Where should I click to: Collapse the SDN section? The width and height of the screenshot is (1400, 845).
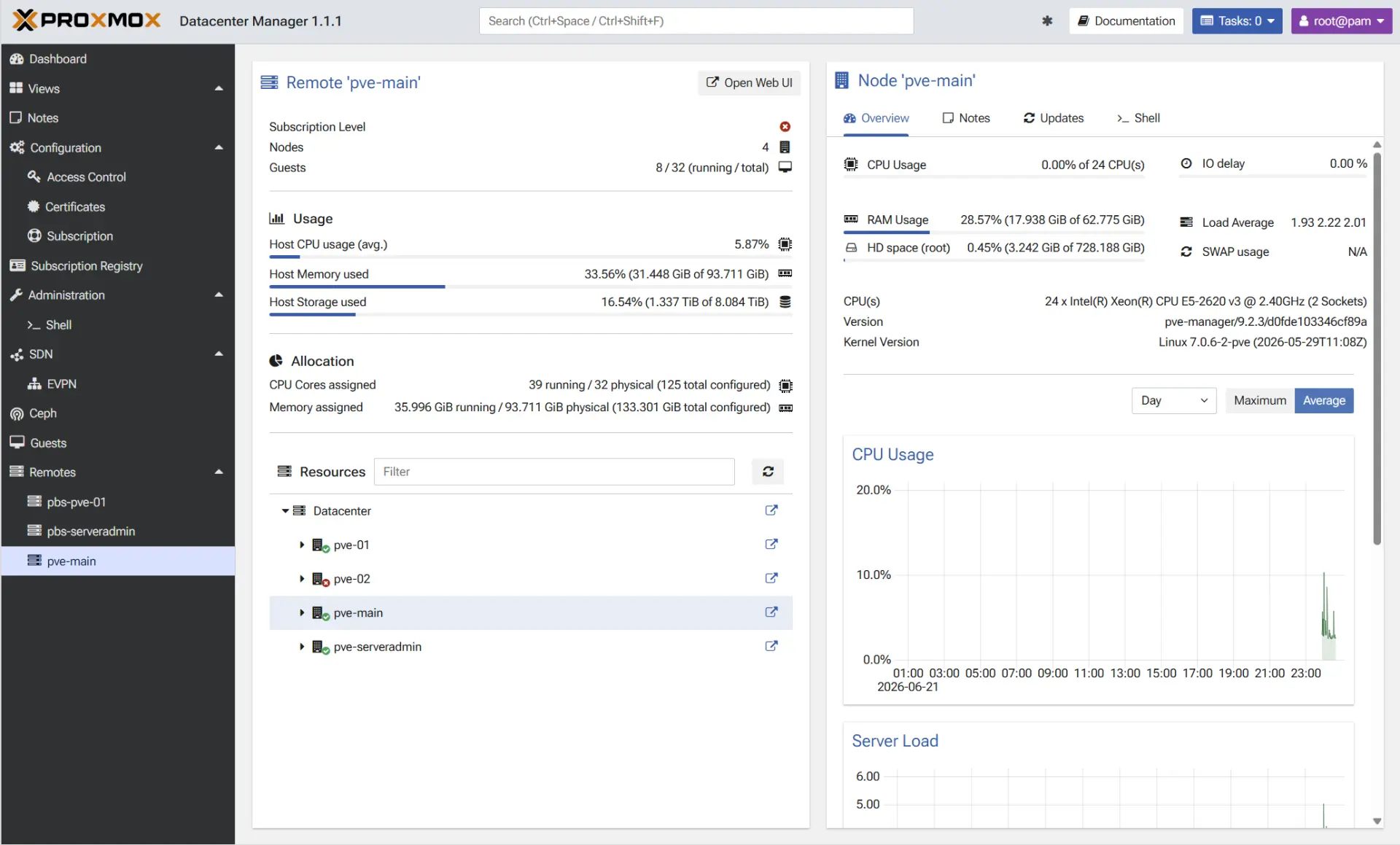(x=219, y=354)
